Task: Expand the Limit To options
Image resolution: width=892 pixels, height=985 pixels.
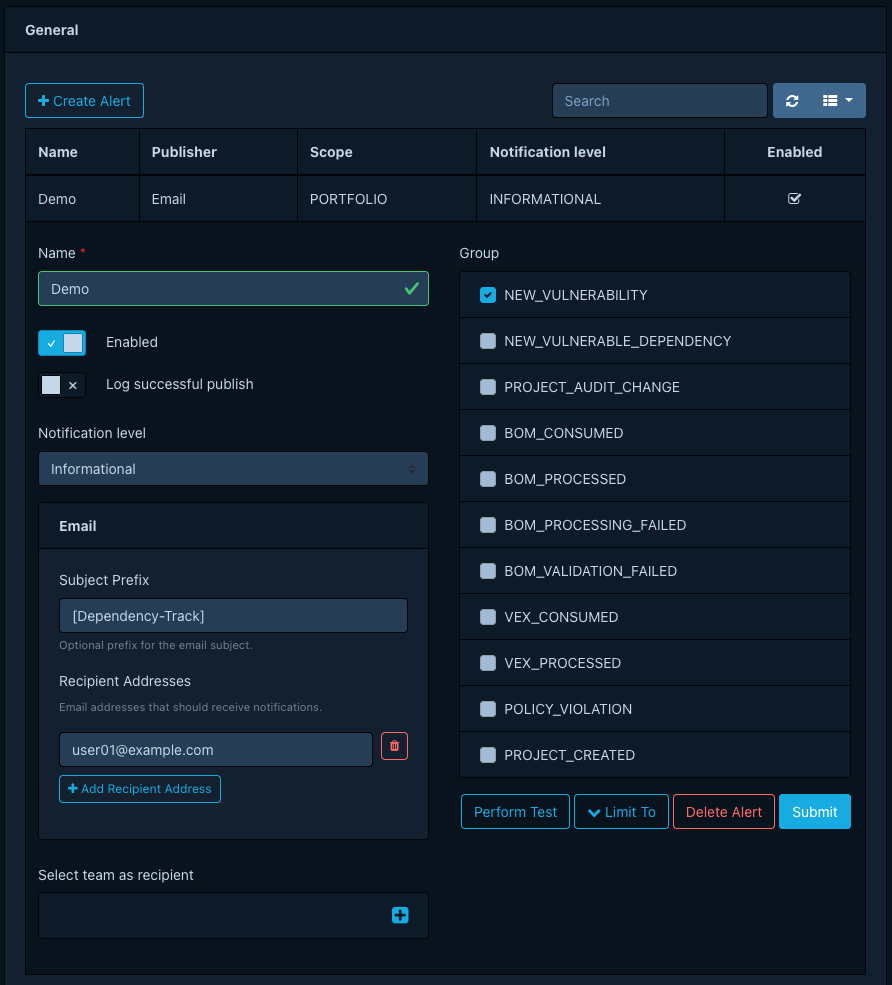Action: pos(621,811)
